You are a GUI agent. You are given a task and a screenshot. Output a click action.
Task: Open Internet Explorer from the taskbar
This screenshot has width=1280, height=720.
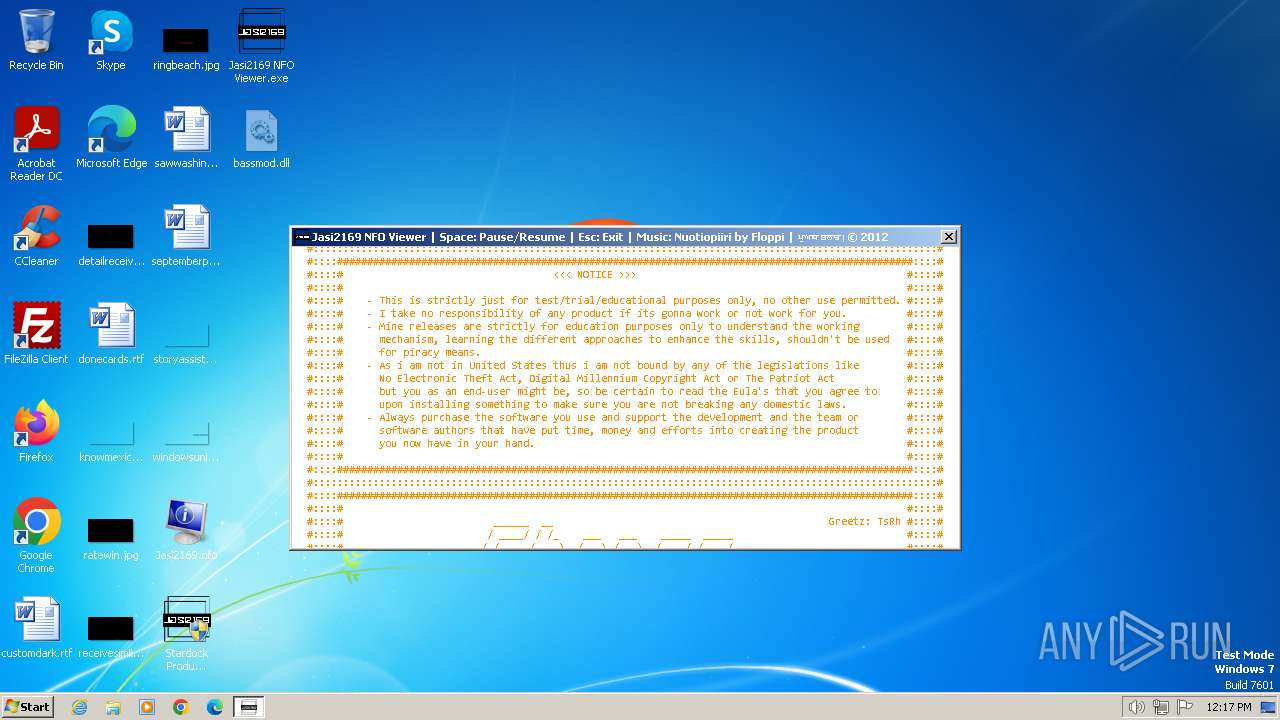pos(79,707)
